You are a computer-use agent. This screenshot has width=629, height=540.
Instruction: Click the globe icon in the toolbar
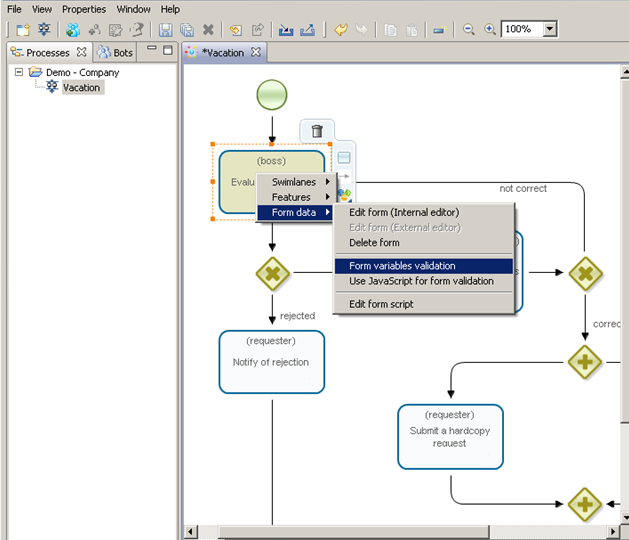point(73,30)
